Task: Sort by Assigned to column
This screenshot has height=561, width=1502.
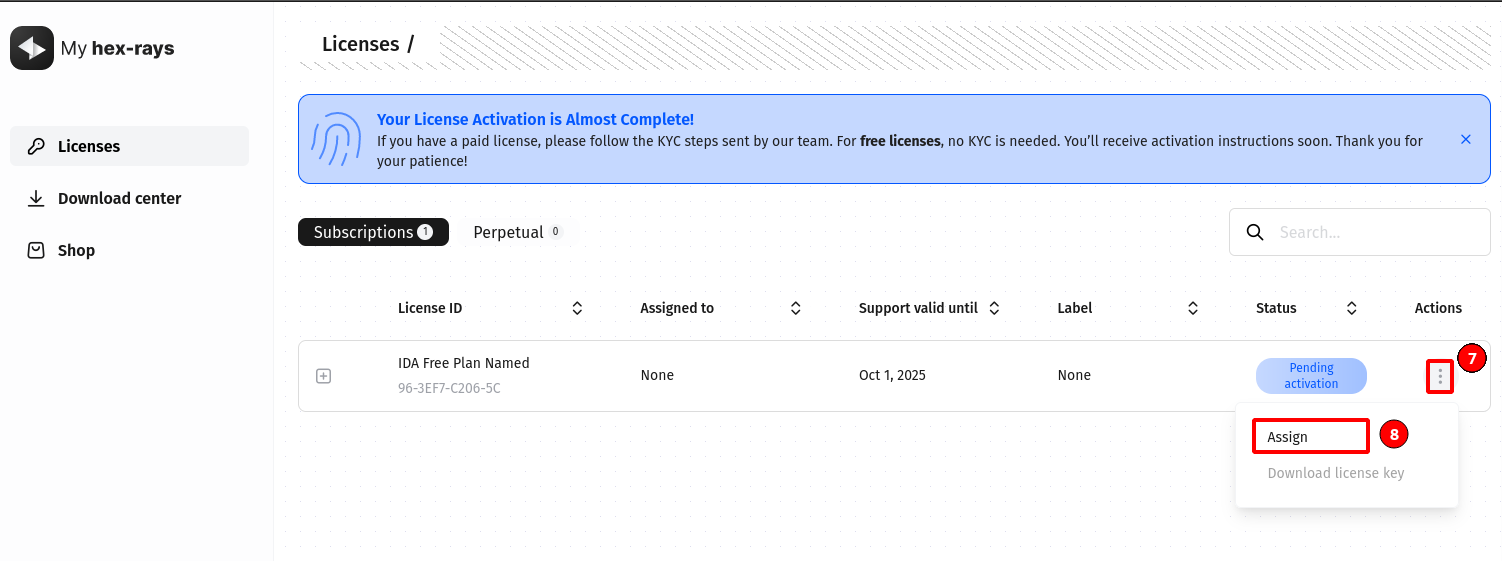Action: (795, 308)
